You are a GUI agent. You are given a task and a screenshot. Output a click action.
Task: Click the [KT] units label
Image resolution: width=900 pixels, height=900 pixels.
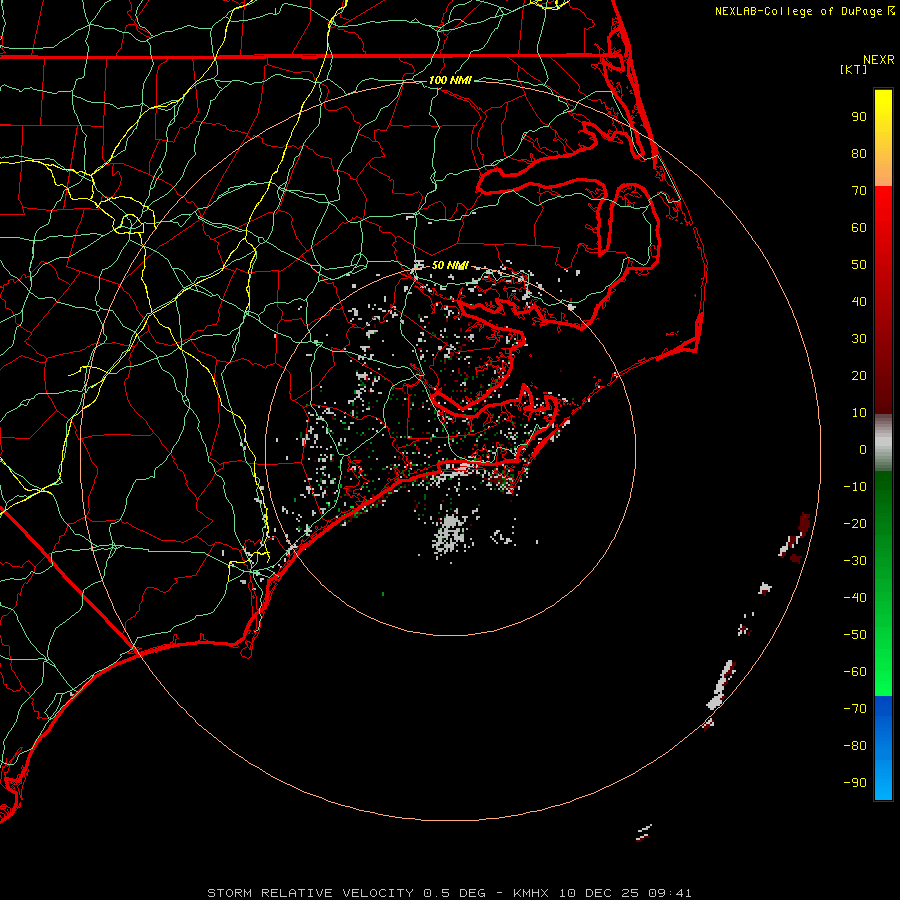click(854, 69)
